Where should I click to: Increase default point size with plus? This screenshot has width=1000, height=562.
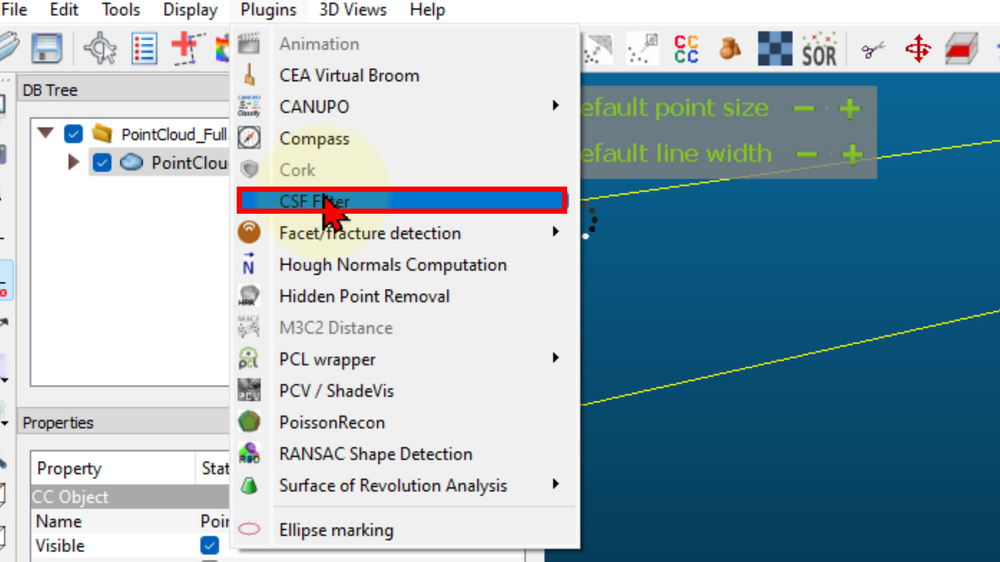(849, 108)
